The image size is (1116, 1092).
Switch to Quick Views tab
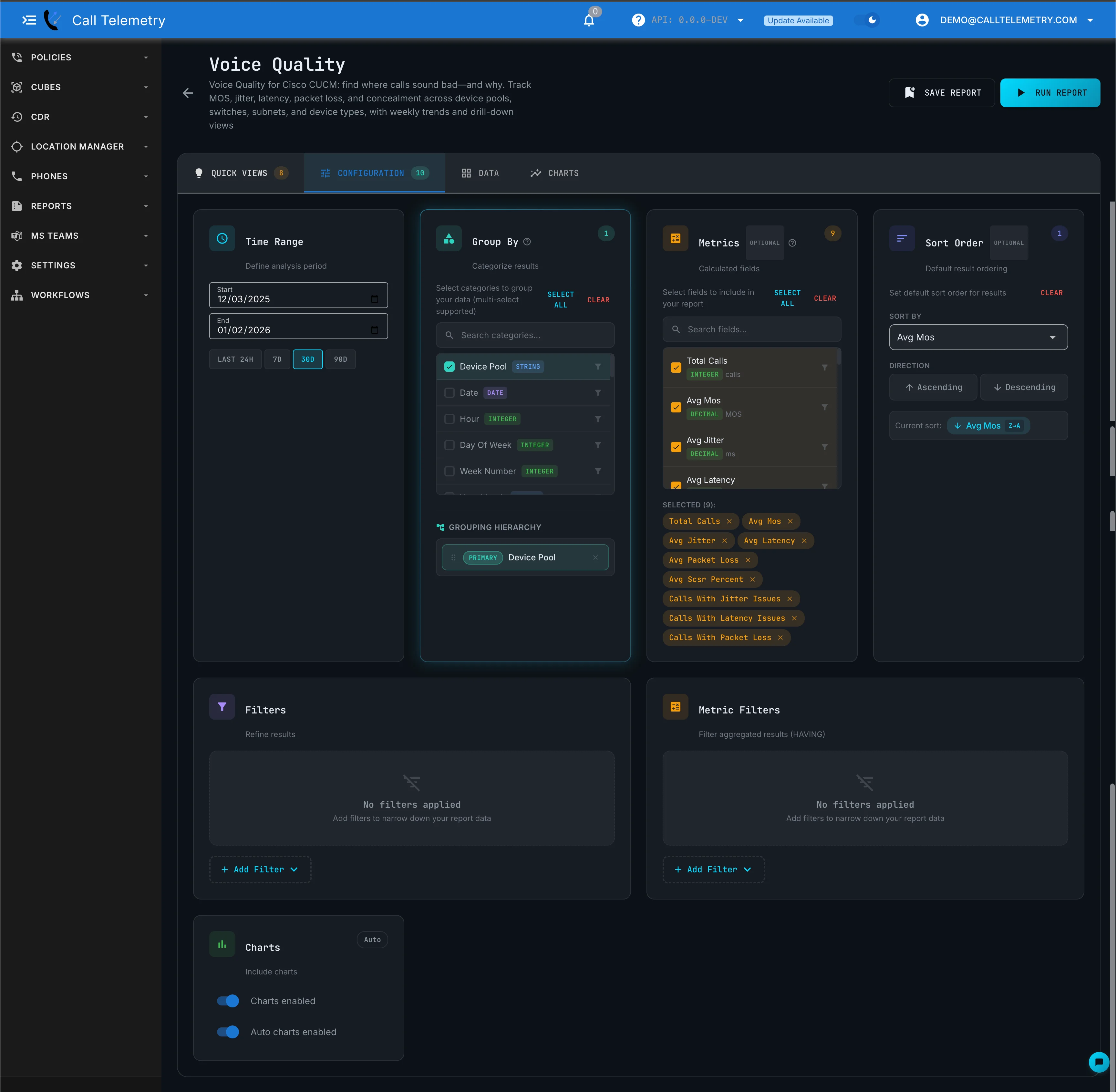click(241, 173)
